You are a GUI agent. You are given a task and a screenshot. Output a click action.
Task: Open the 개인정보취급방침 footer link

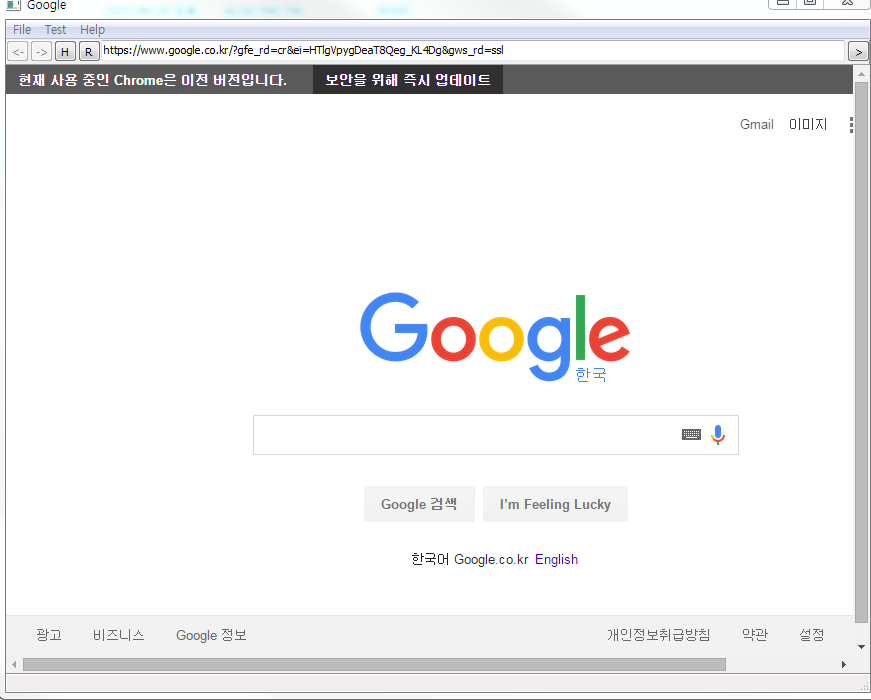click(x=658, y=634)
